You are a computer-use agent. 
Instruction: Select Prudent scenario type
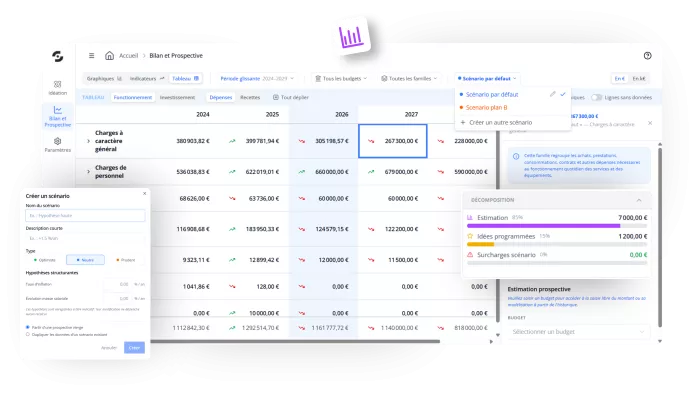click(x=125, y=260)
